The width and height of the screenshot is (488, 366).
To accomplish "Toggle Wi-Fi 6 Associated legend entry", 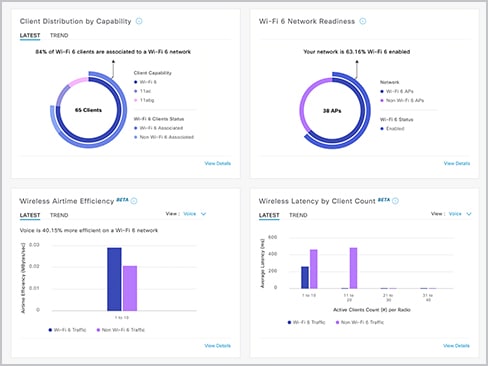I will (158, 128).
